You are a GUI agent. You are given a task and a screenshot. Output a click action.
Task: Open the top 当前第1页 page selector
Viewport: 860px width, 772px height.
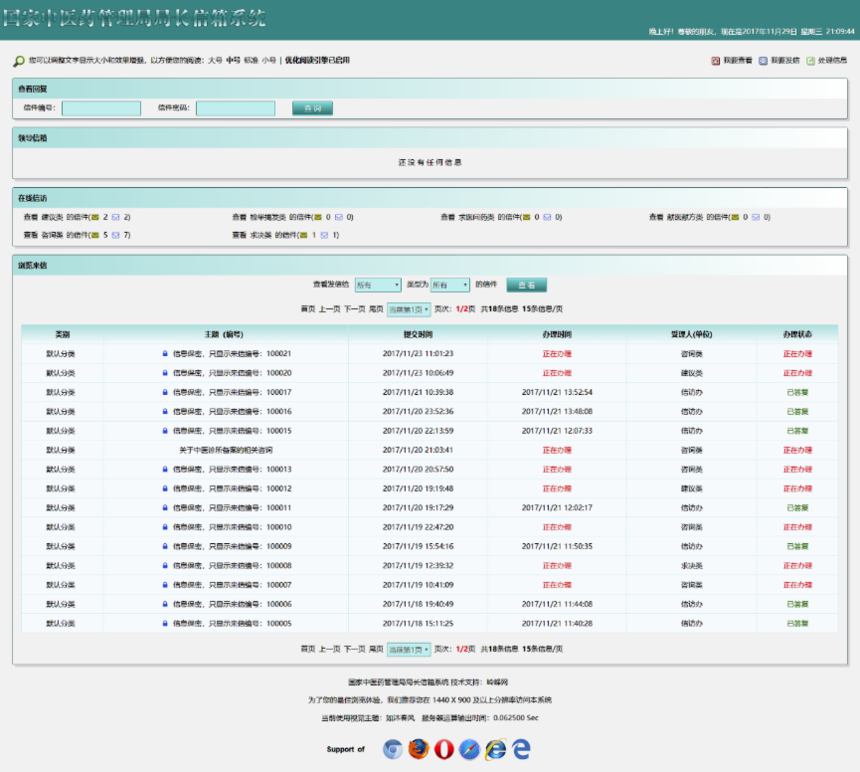(409, 310)
